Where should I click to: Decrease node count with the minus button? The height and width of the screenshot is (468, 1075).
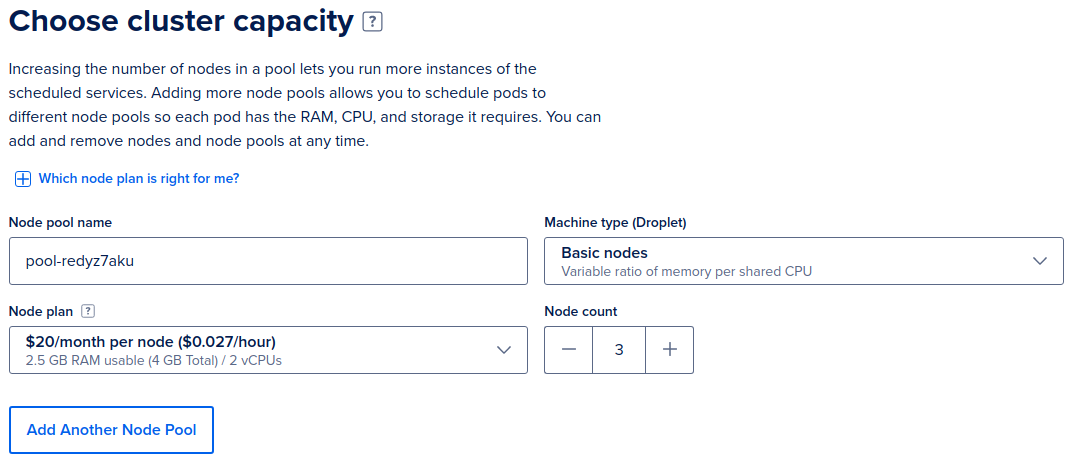point(568,349)
